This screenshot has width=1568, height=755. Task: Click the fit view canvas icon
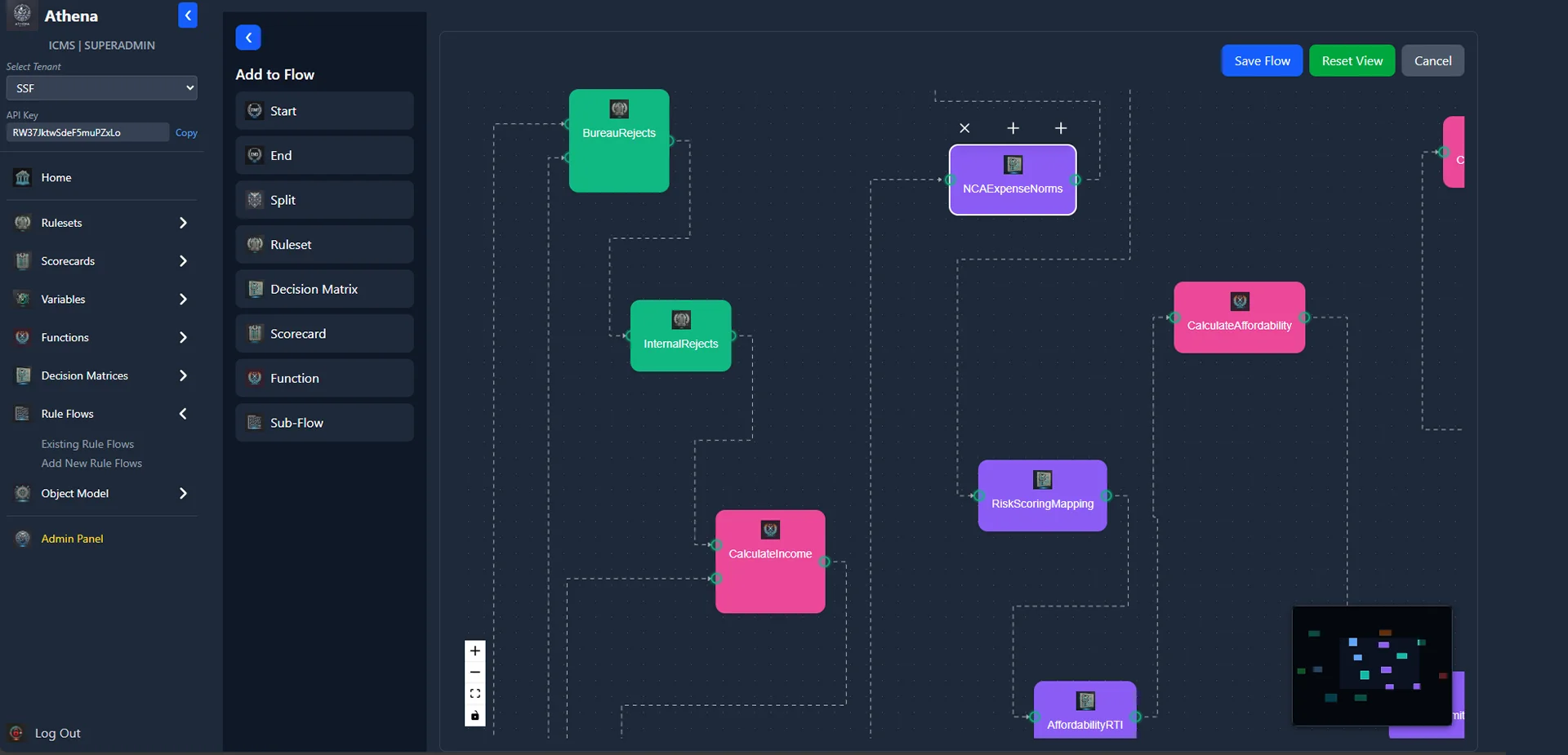click(474, 694)
